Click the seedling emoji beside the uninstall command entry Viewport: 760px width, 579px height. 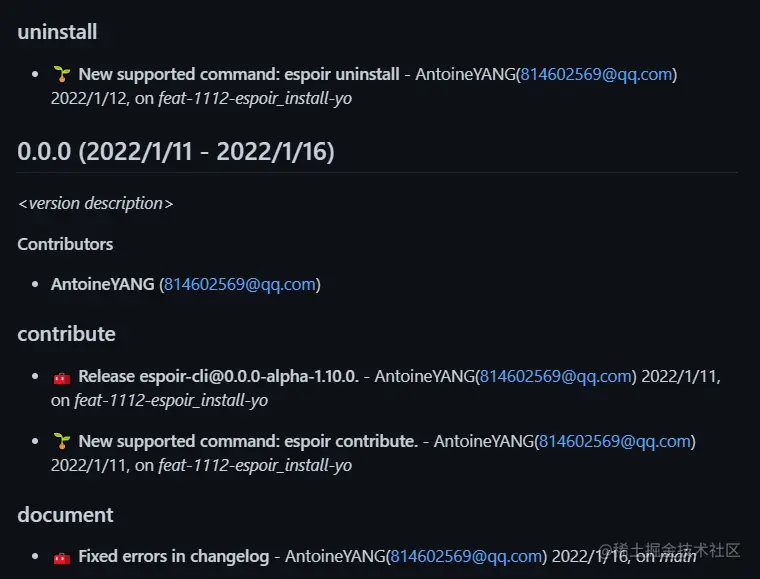point(62,74)
